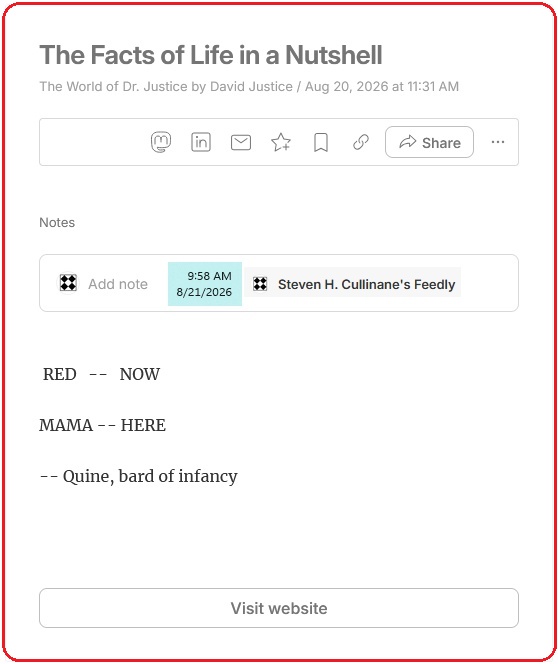Click the MAMA -- HERE text line
558x664 pixels.
coord(102,425)
